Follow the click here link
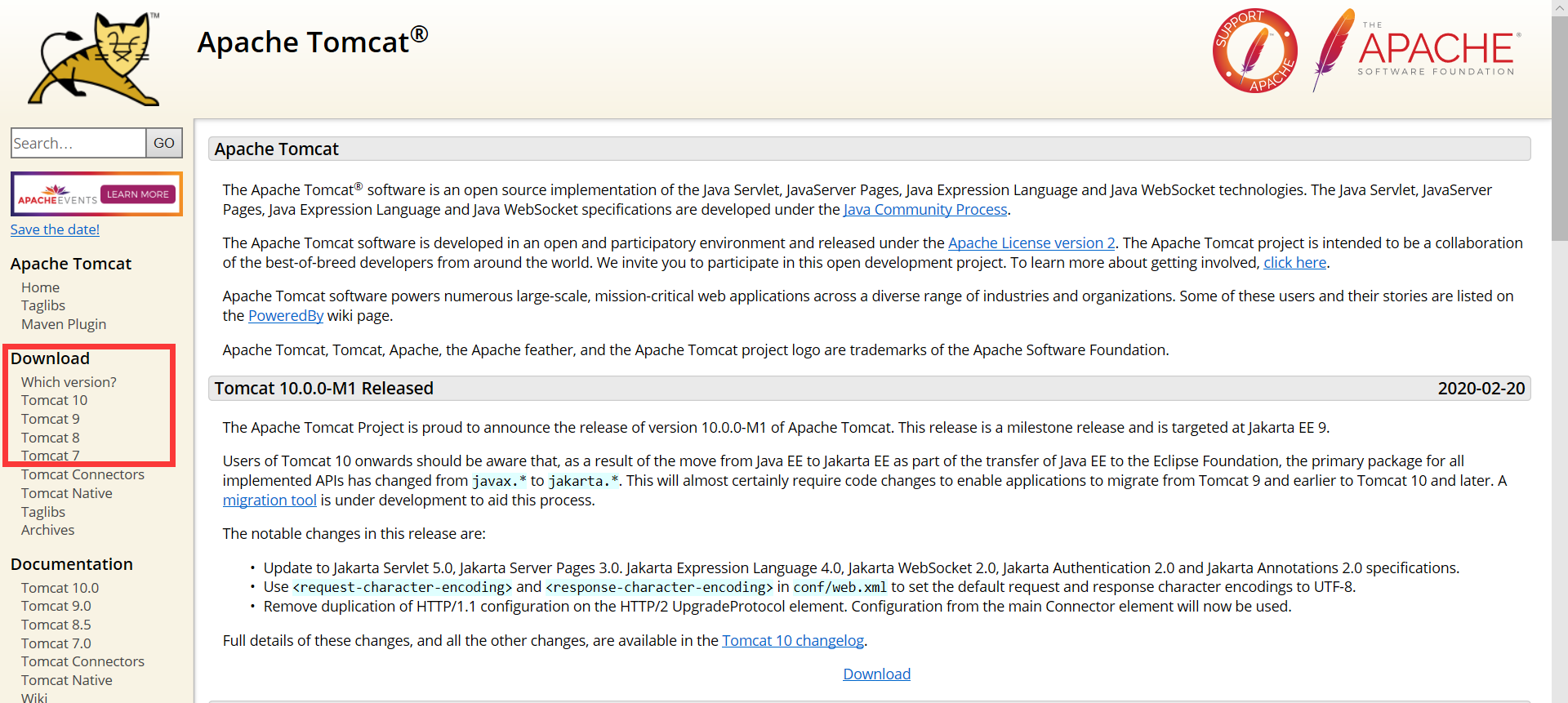 click(1295, 263)
